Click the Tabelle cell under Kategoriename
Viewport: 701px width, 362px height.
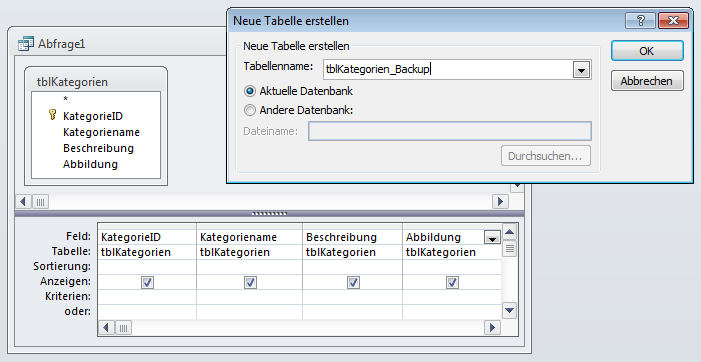tap(249, 253)
